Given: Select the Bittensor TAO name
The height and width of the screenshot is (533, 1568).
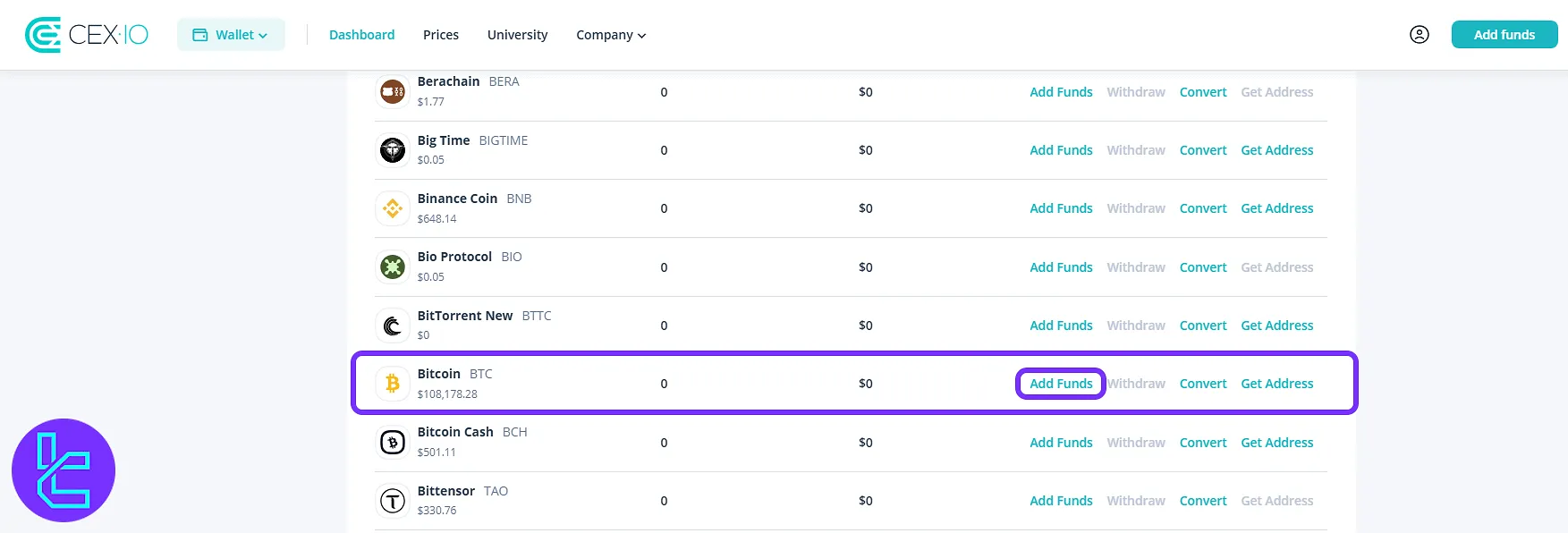Looking at the screenshot, I should point(462,491).
